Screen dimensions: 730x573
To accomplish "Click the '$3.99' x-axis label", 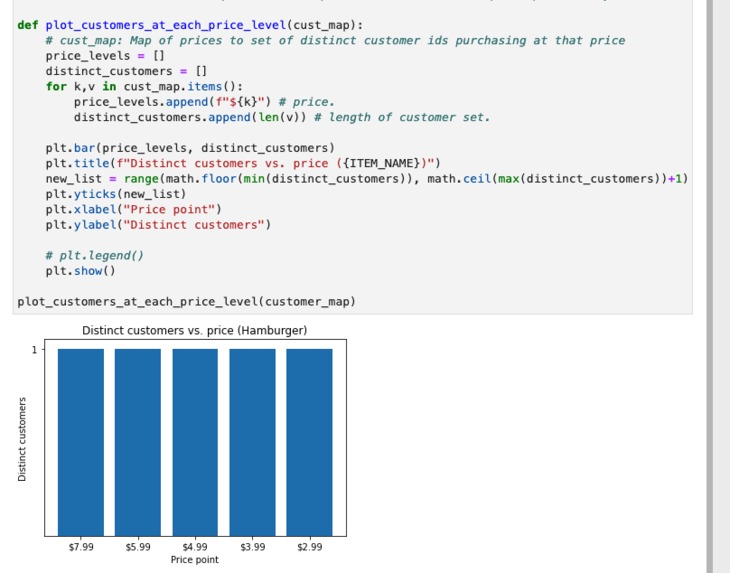I will click(x=252, y=547).
